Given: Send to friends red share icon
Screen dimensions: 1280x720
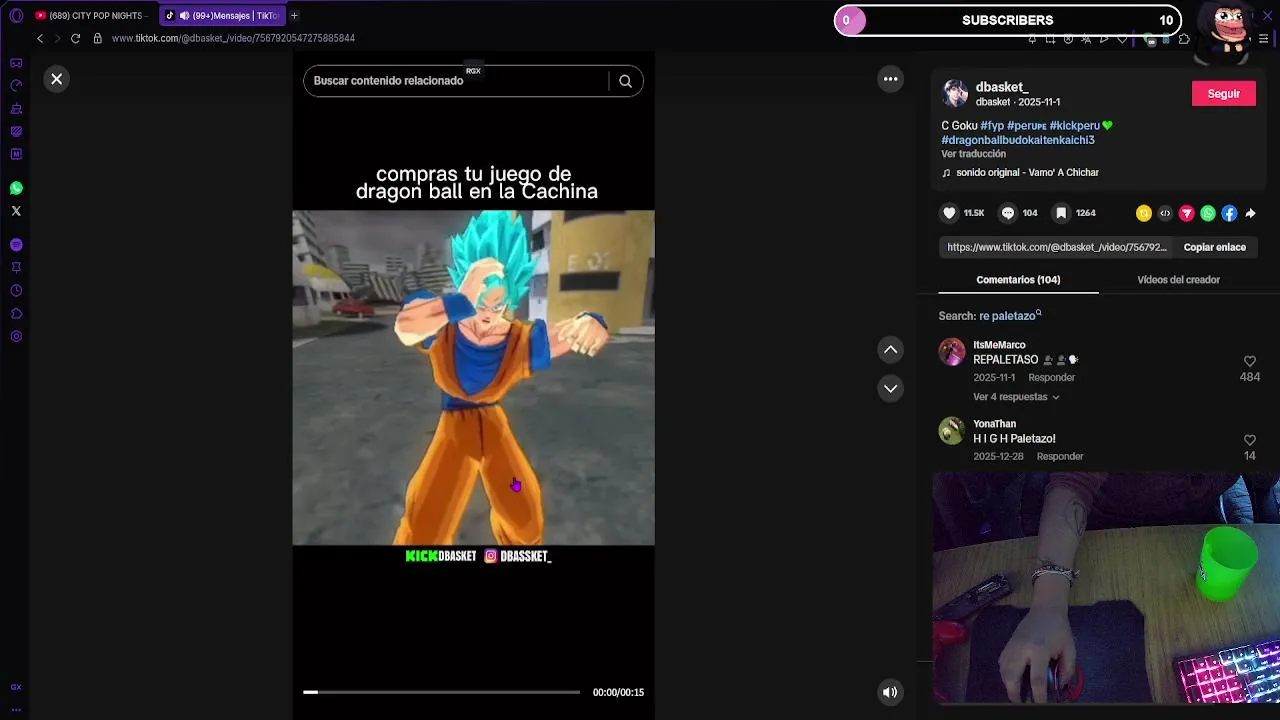Looking at the screenshot, I should [x=1187, y=213].
